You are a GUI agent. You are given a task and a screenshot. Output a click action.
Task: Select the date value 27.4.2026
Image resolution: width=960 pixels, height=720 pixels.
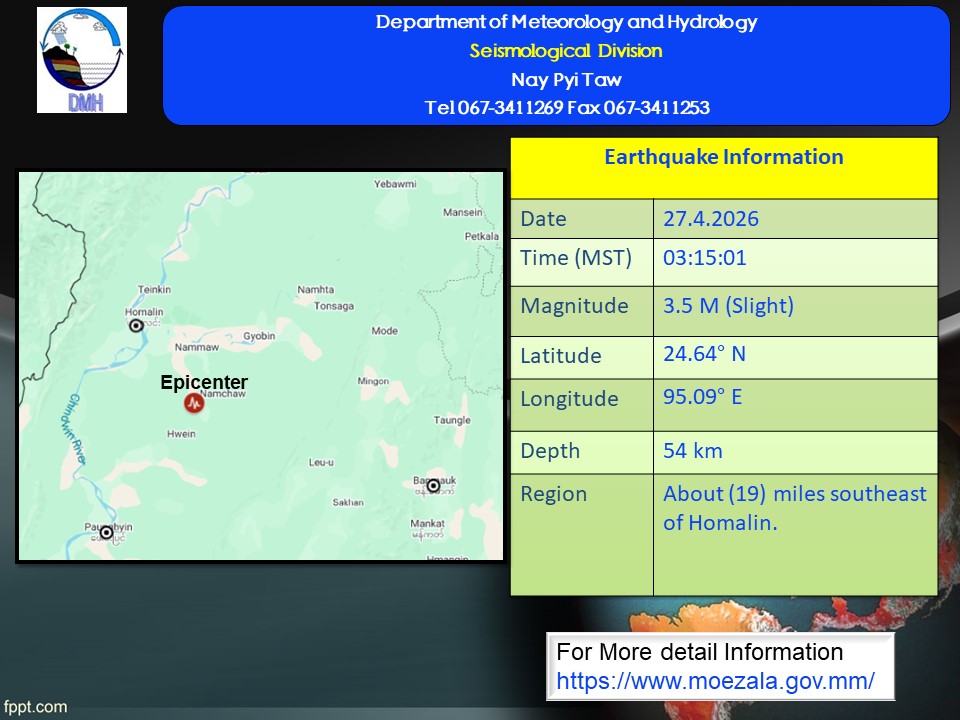point(710,219)
